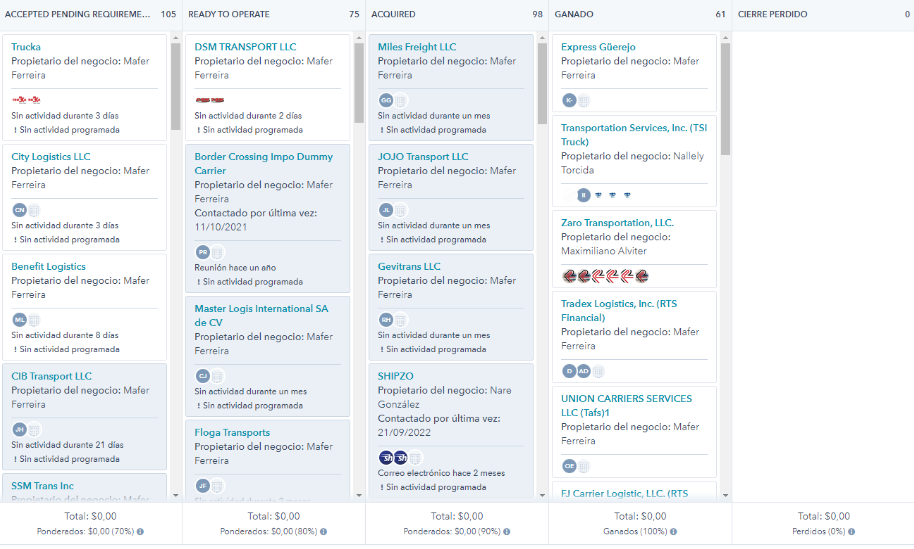Screen dimensions: 914x549
Task: Click the info icon beside Ponderados 90%
Action: (506, 532)
